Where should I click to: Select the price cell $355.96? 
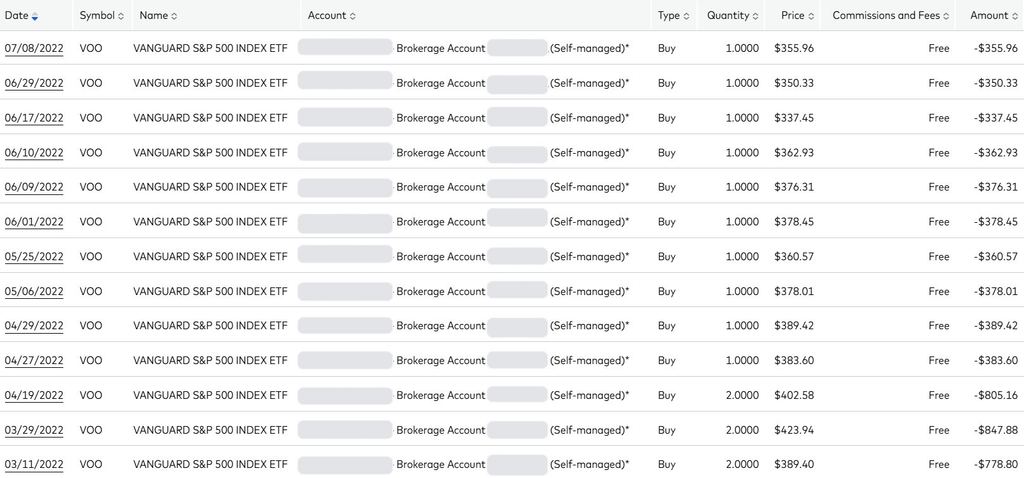pyautogui.click(x=794, y=48)
